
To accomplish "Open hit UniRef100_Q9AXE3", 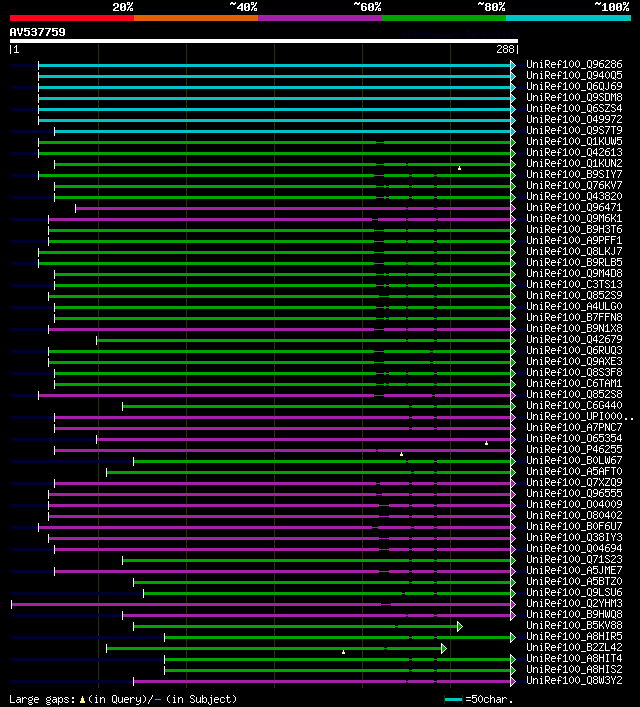I will [574, 361].
